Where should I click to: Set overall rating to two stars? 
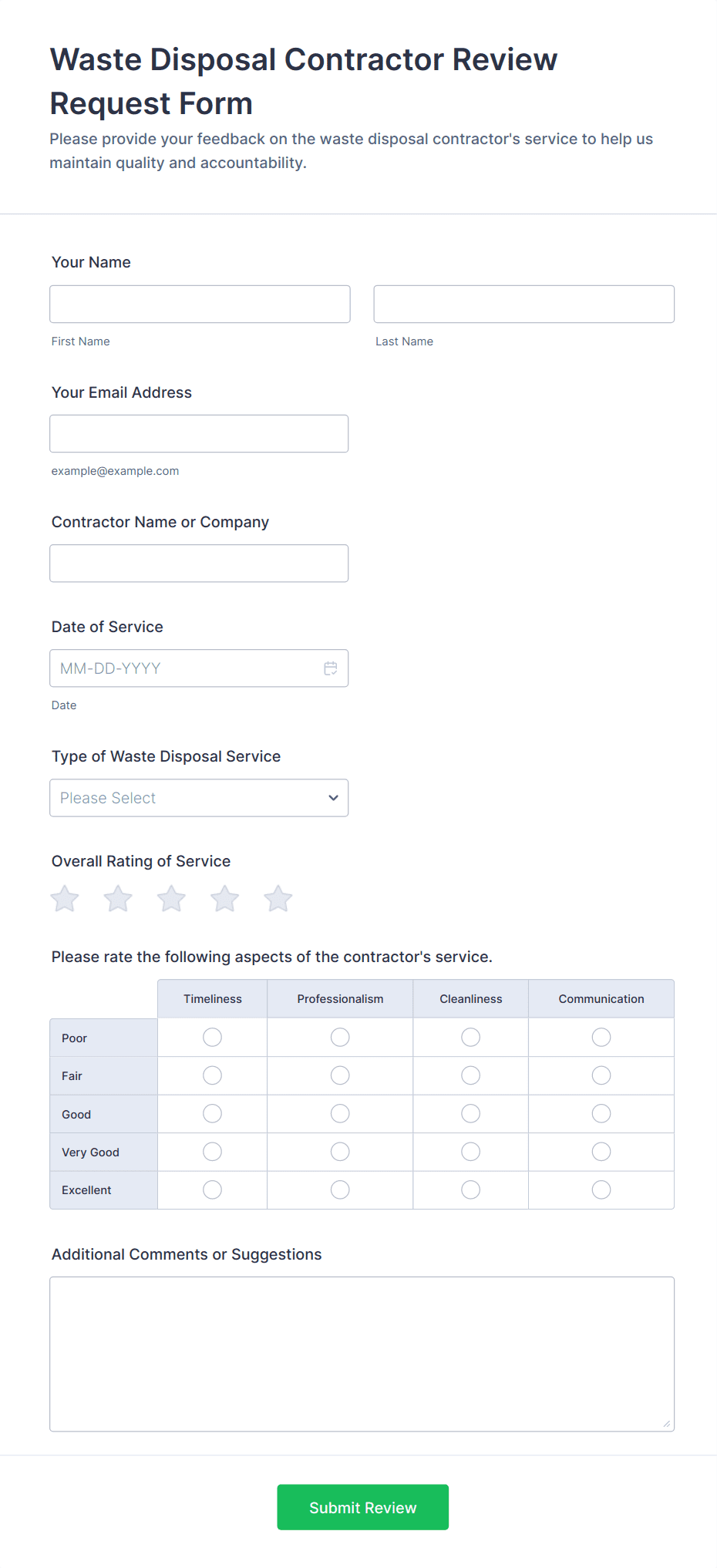pos(118,899)
